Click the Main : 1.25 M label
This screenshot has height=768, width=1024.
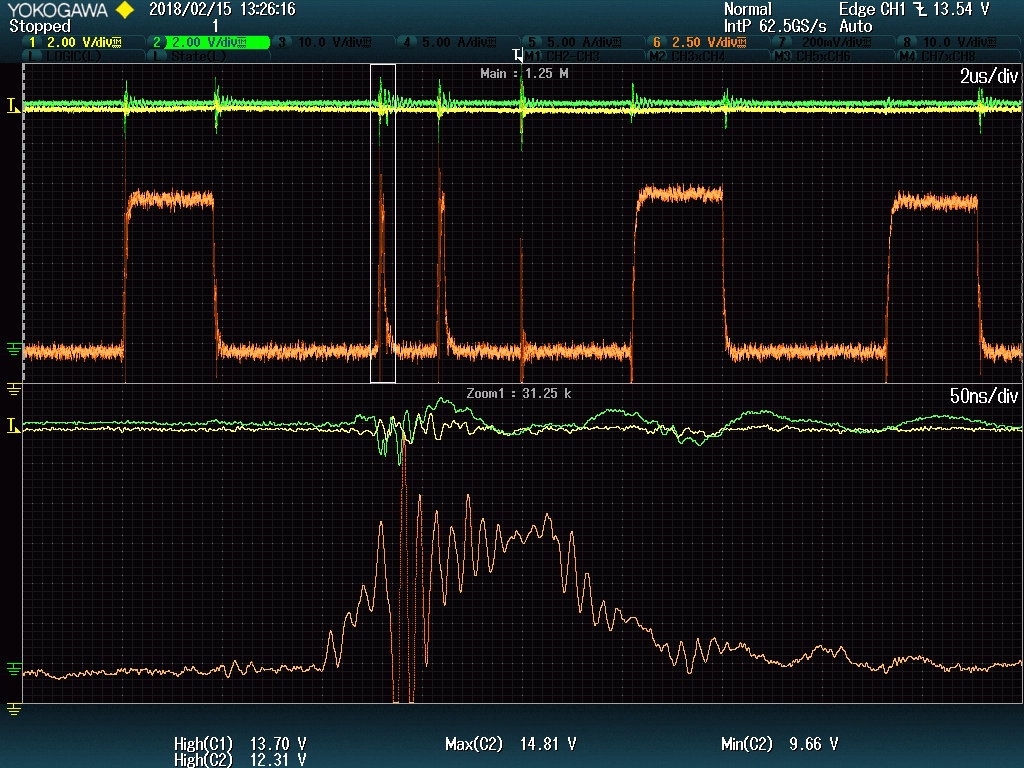[524, 74]
